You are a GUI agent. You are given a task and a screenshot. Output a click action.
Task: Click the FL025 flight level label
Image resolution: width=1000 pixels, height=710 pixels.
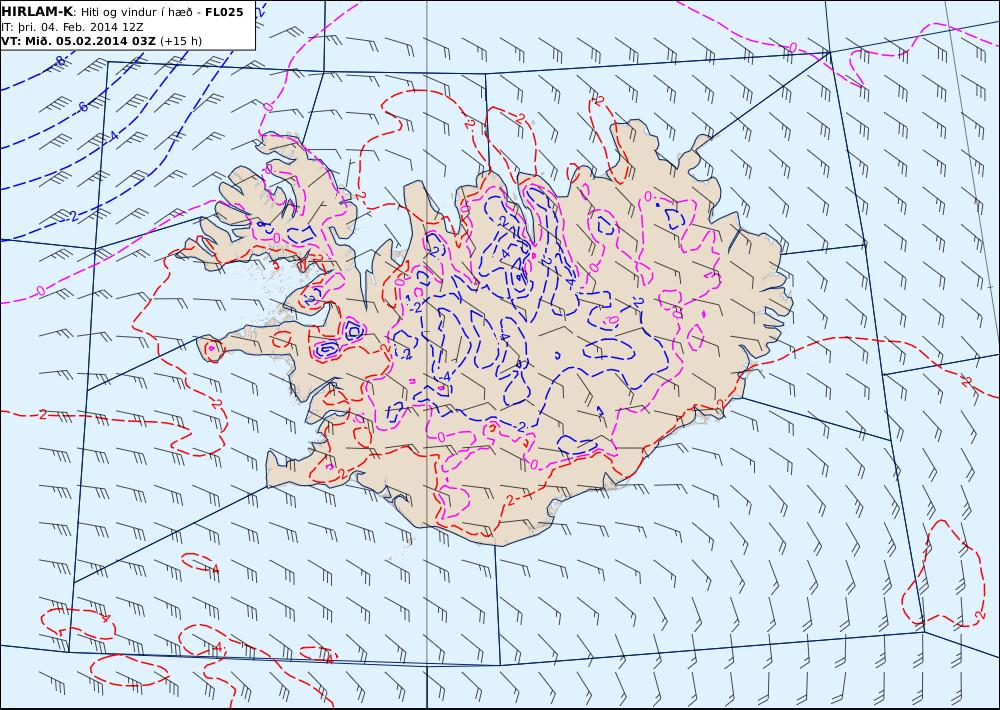pyautogui.click(x=224, y=12)
